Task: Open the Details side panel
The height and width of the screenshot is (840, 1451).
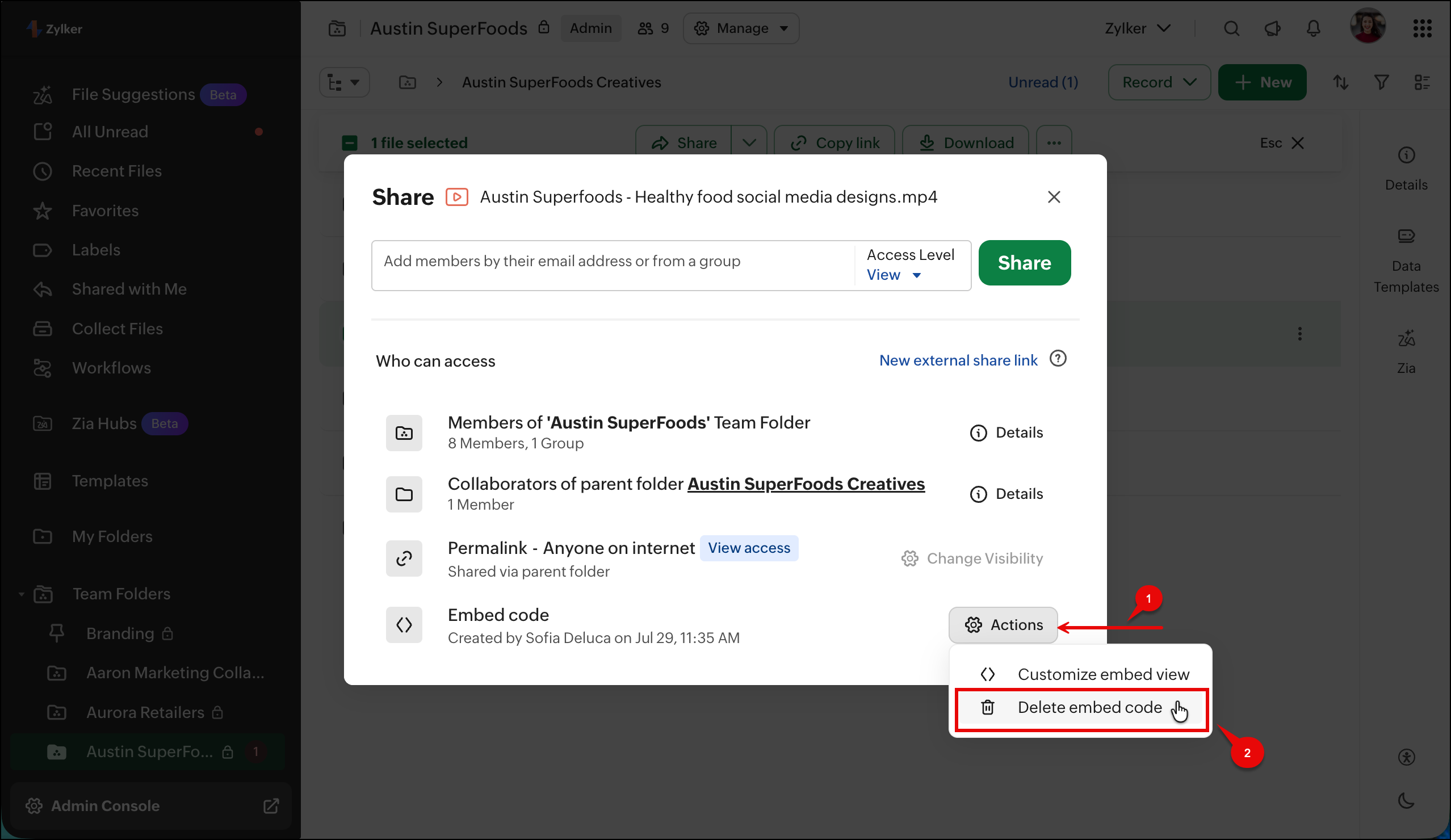Action: point(1406,168)
